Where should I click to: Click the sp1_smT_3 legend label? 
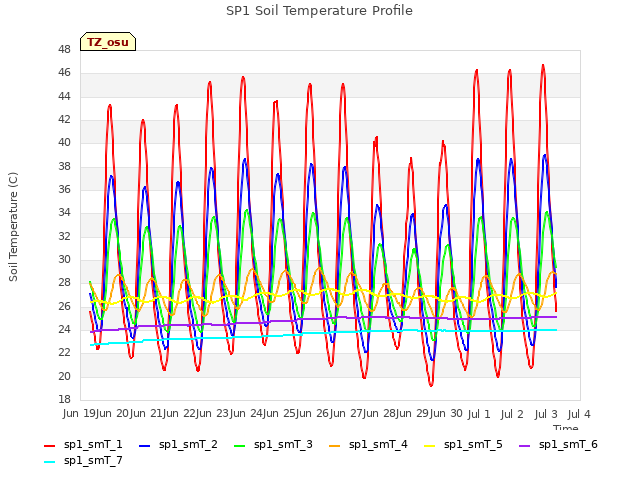283,444
